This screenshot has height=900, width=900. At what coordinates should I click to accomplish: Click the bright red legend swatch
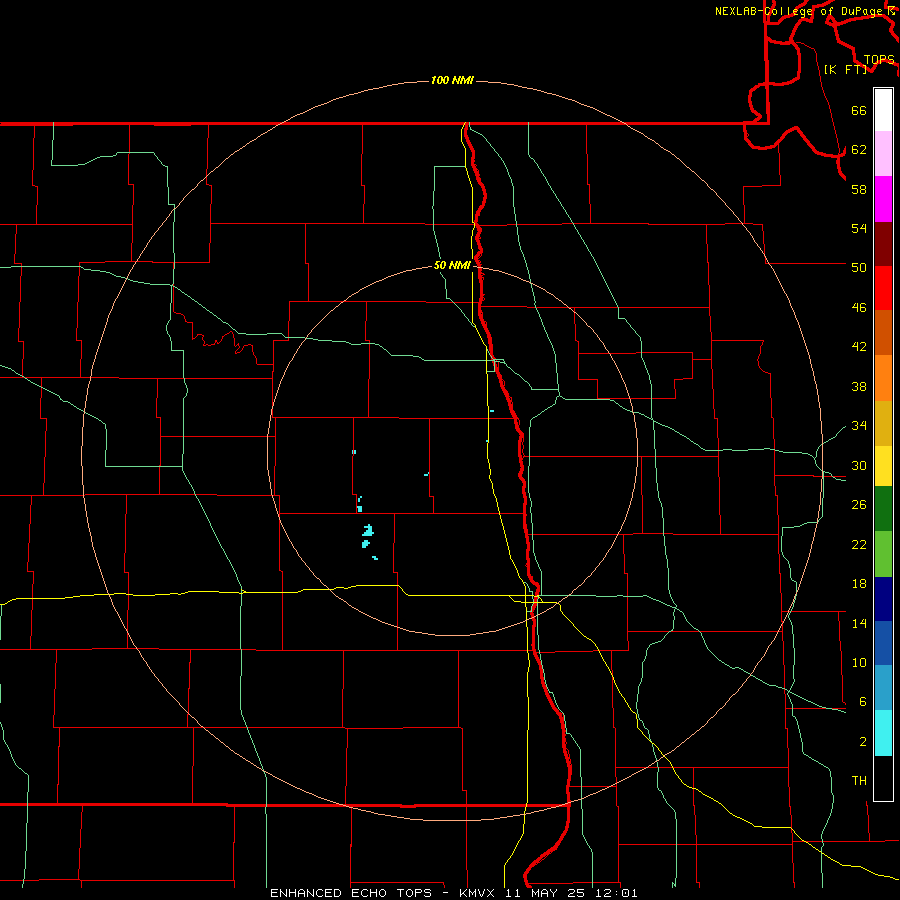(883, 288)
